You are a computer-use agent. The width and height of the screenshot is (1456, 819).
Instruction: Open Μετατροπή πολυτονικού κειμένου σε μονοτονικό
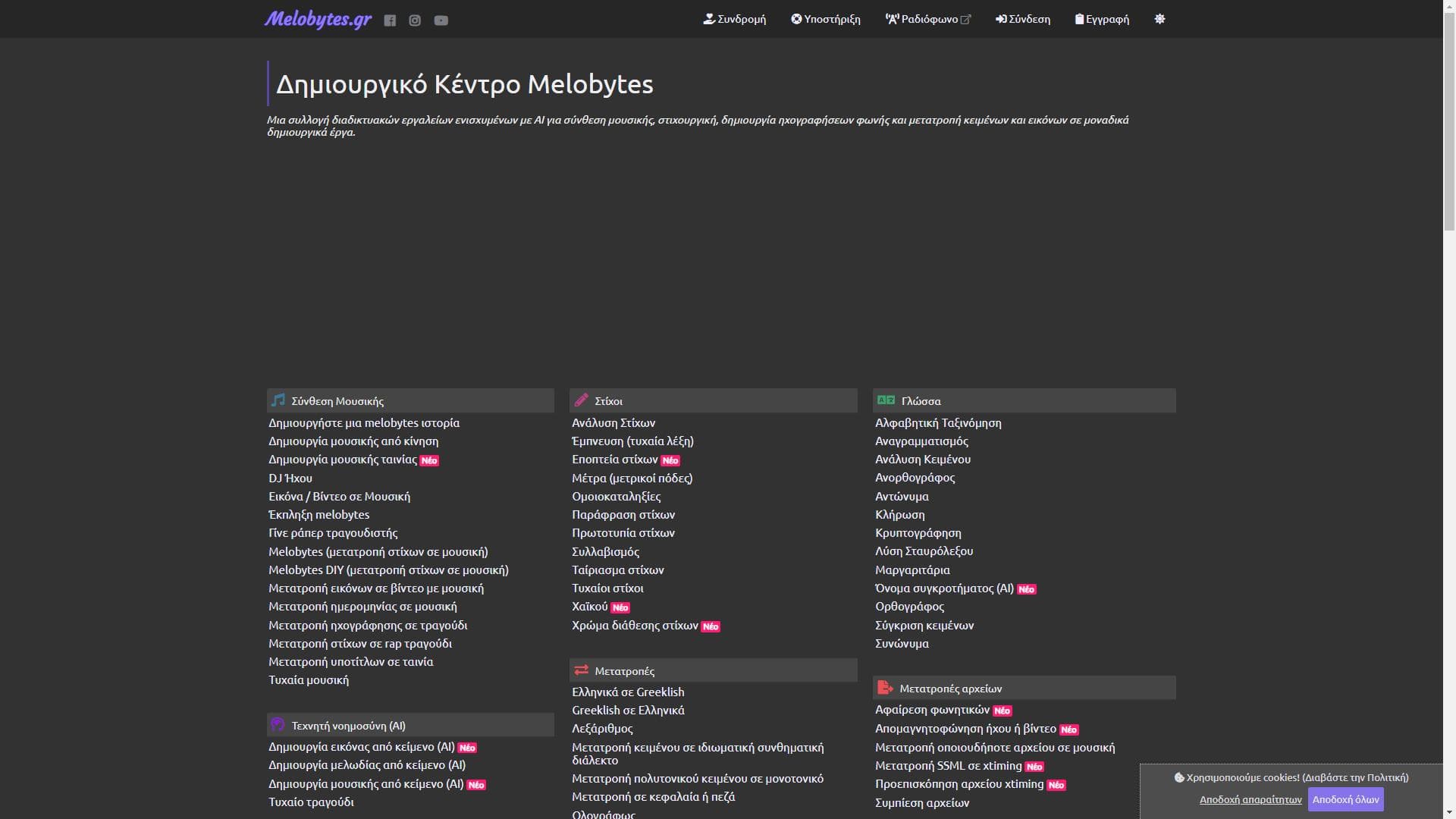click(x=698, y=779)
